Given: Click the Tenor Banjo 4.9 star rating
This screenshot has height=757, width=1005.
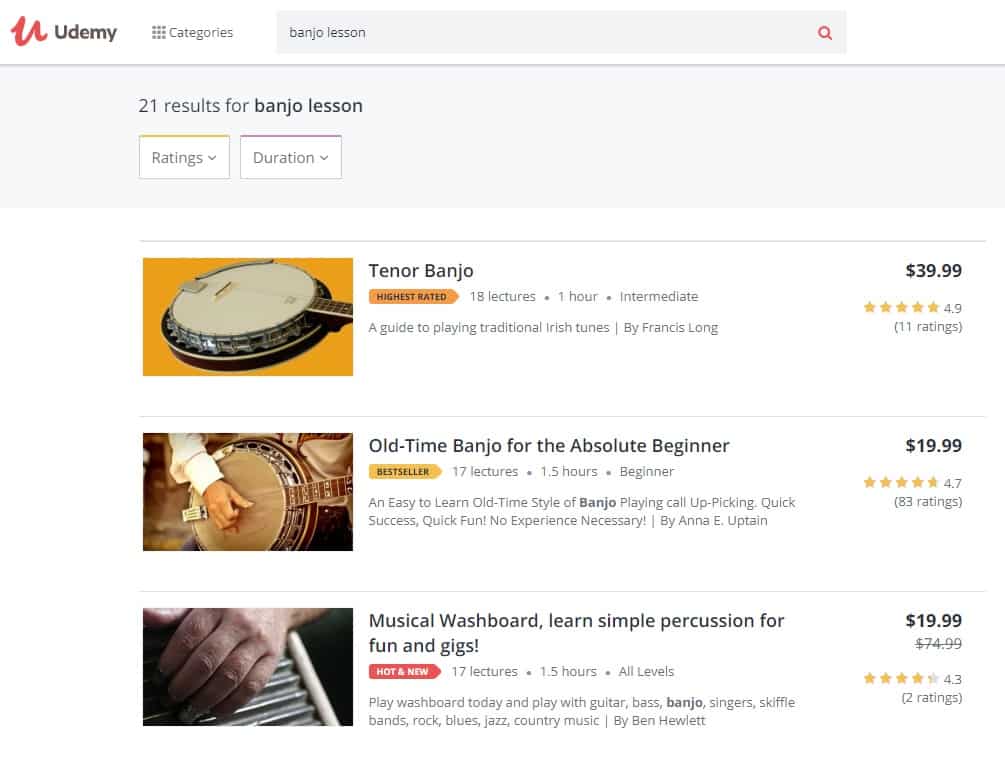Looking at the screenshot, I should click(911, 308).
